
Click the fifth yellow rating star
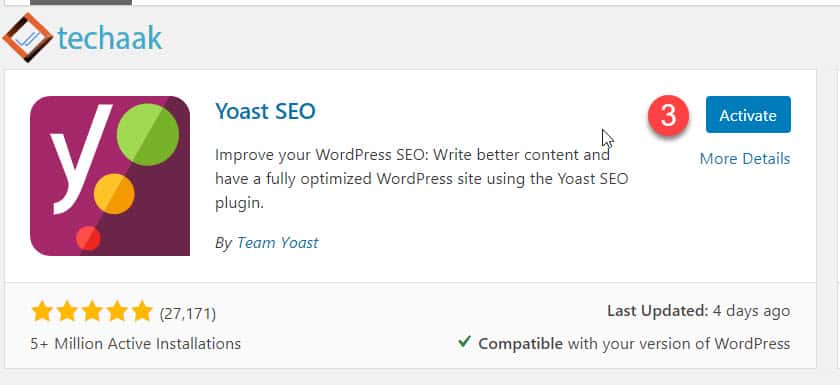(x=142, y=311)
